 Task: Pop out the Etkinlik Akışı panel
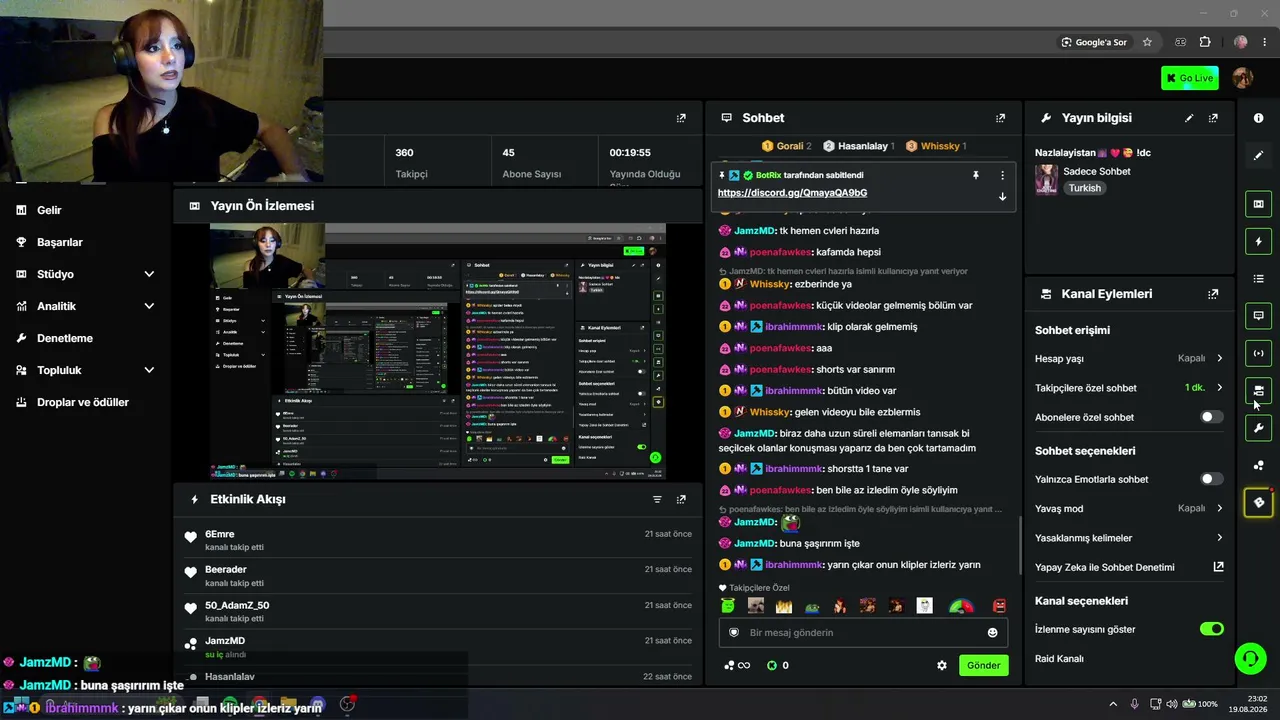click(681, 499)
